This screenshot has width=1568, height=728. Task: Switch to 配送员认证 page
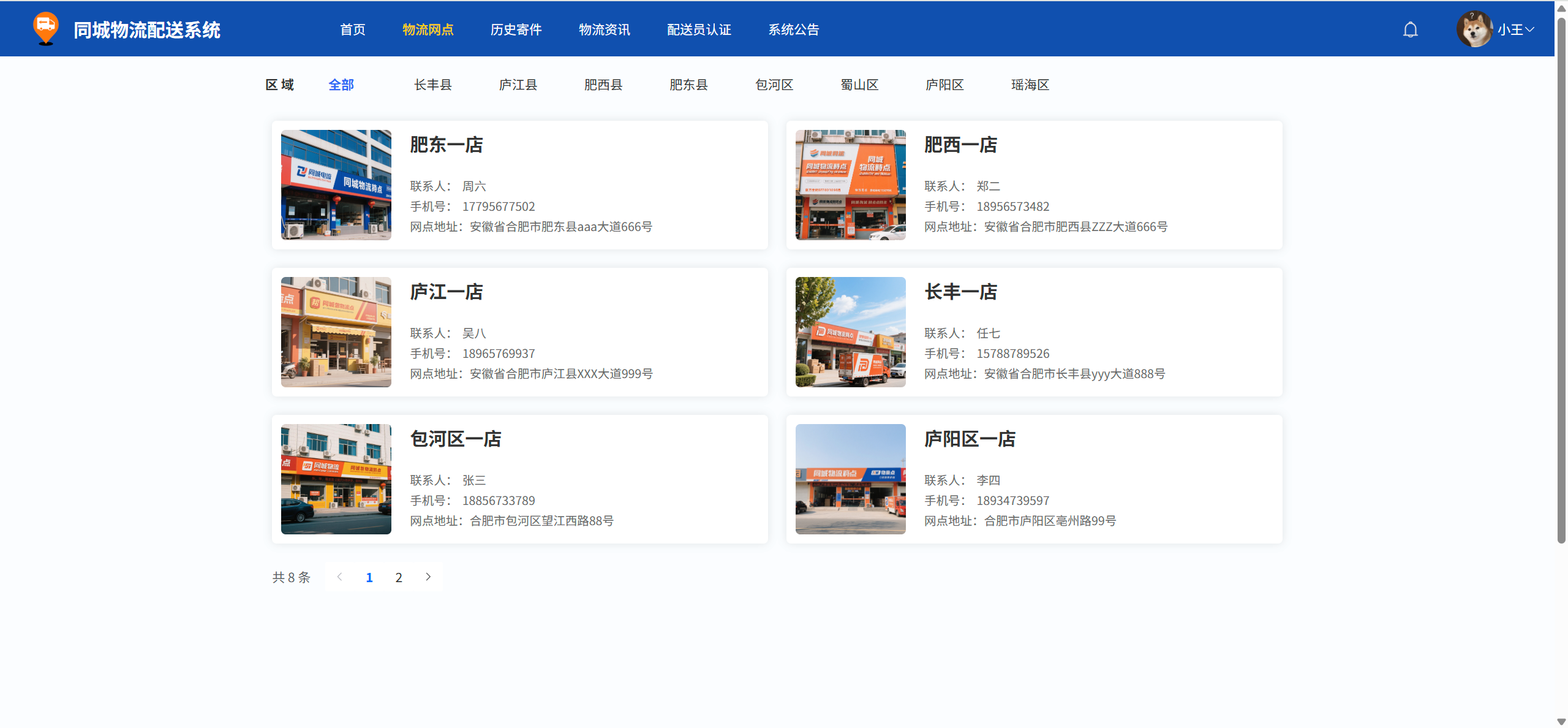[x=699, y=29]
